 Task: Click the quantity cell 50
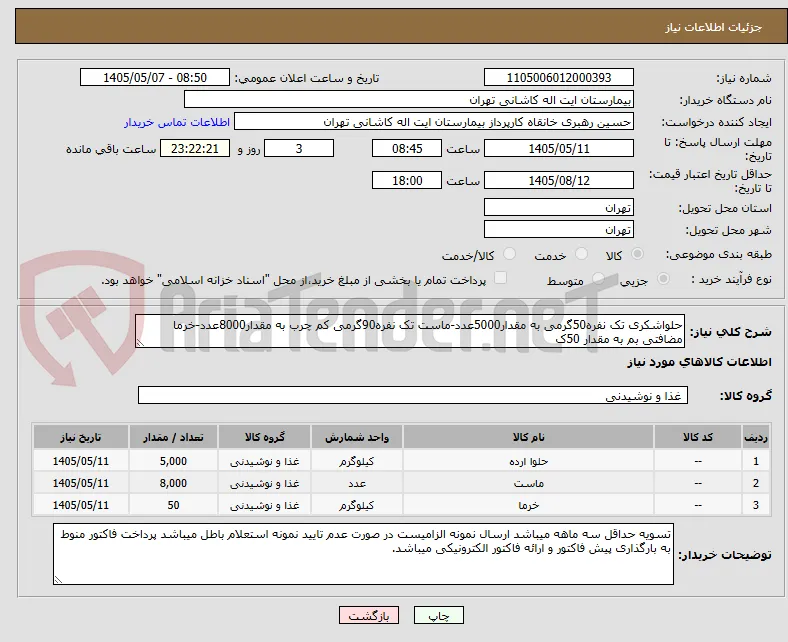173,505
